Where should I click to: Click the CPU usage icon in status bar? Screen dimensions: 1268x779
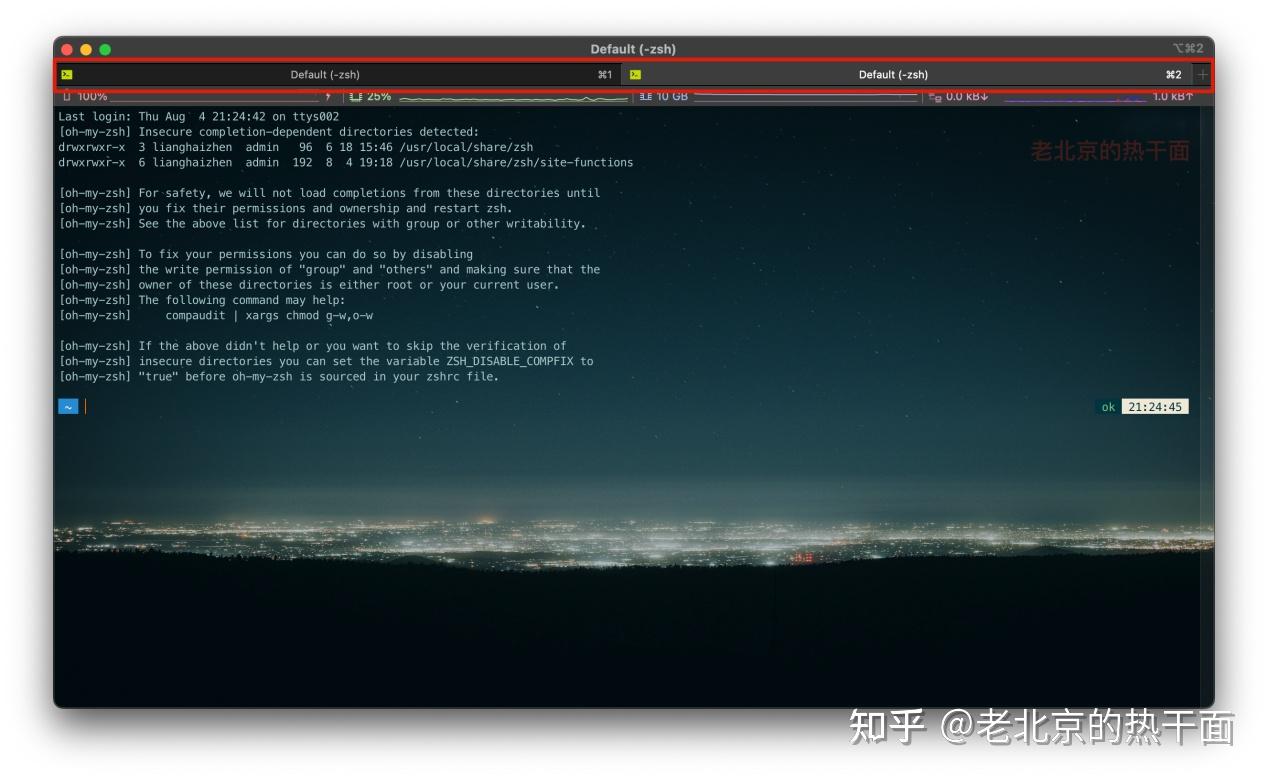point(353,97)
